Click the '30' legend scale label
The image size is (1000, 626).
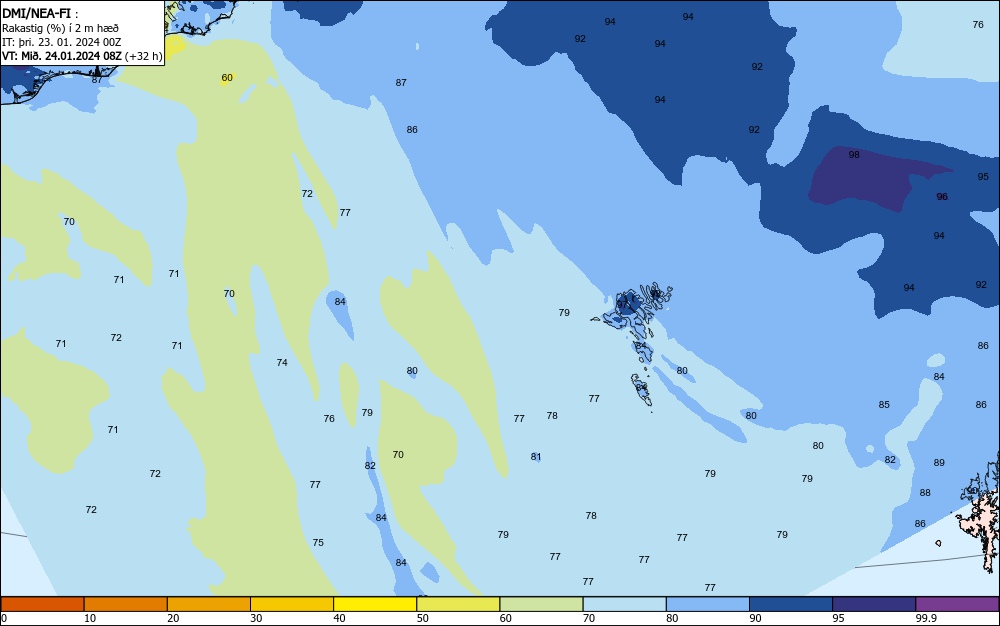click(256, 618)
